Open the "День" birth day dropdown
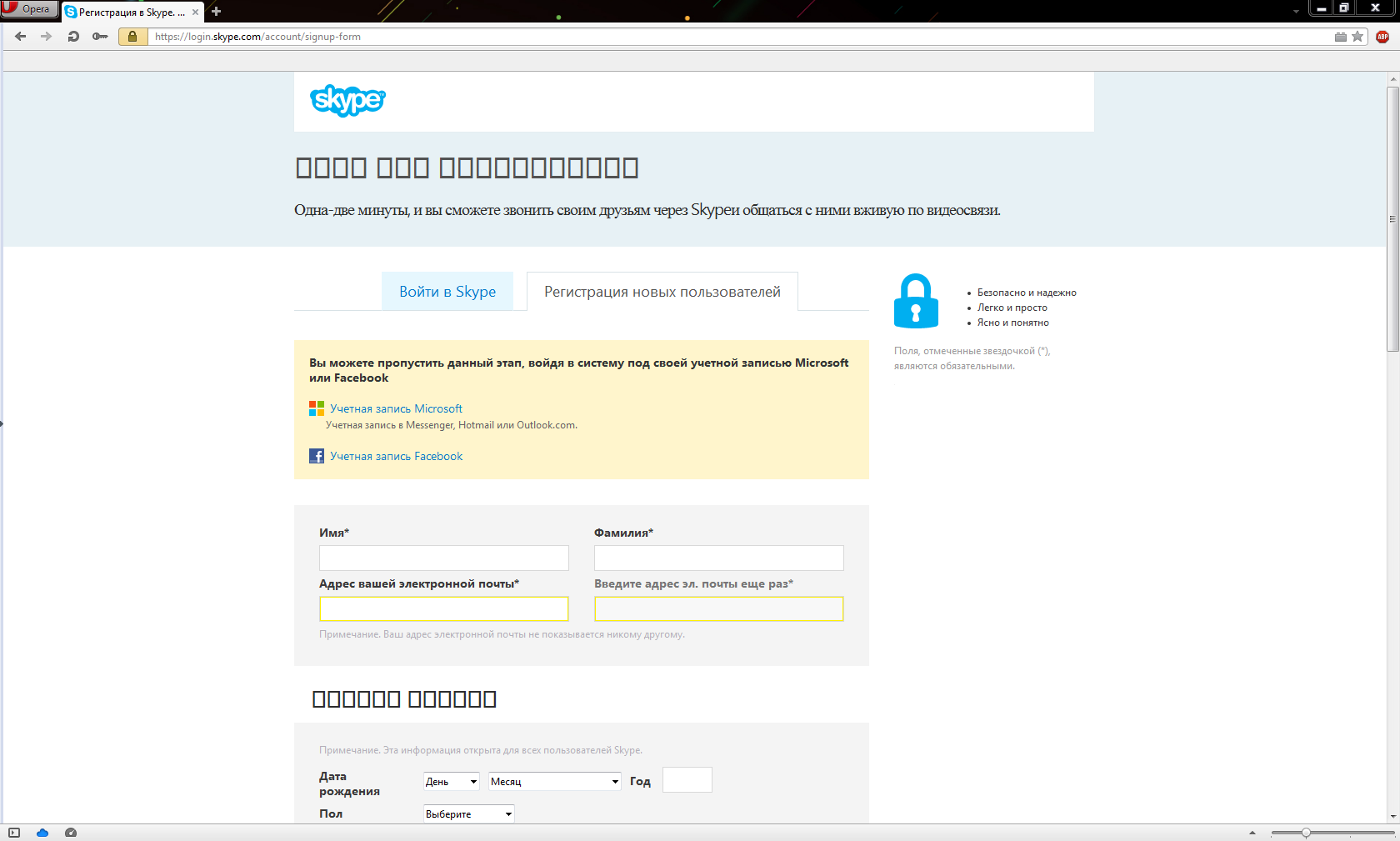This screenshot has width=1400, height=841. [452, 781]
